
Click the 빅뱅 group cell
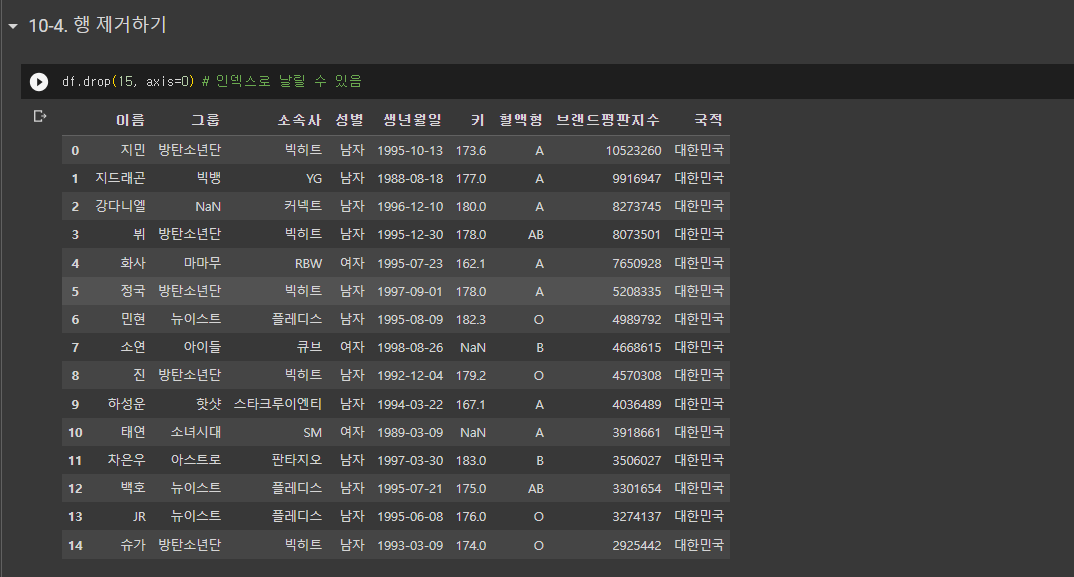(208, 178)
